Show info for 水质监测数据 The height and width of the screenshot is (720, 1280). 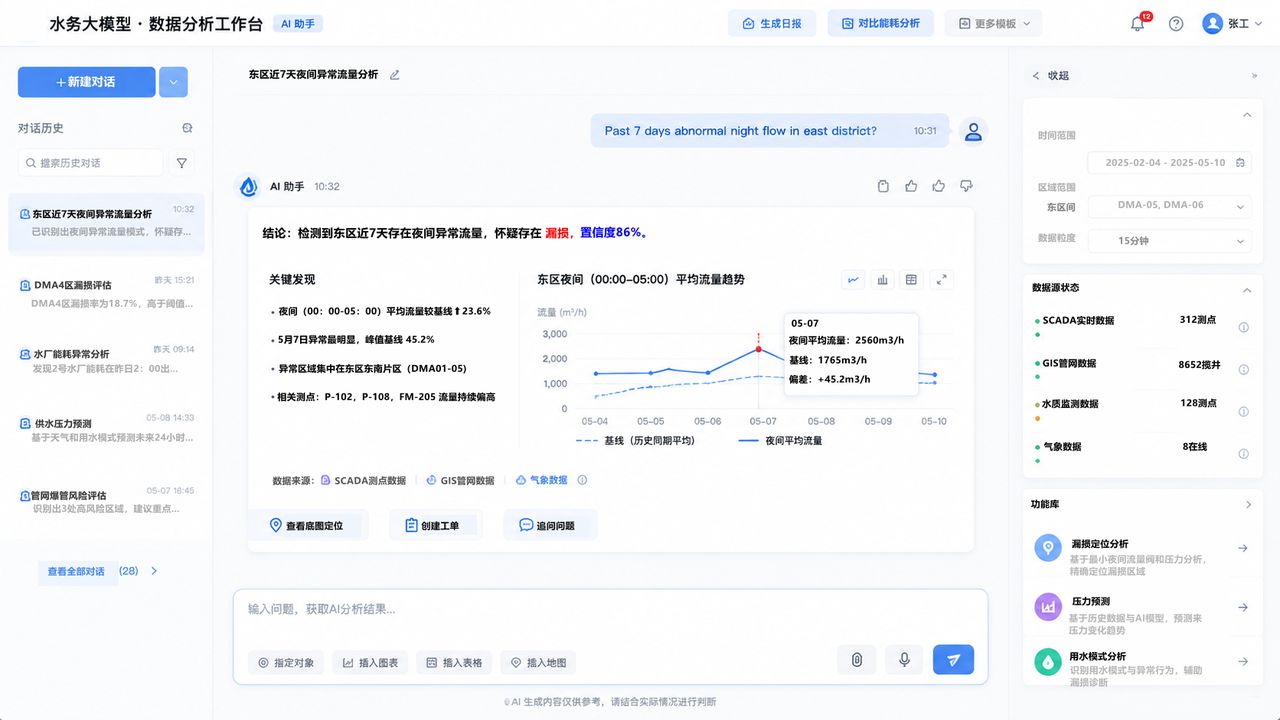click(1244, 411)
